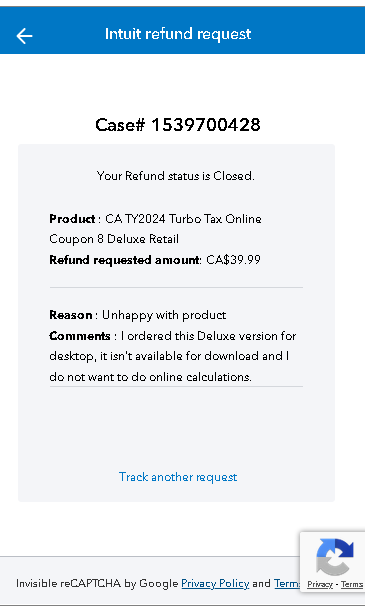Click the reCAPTCHA logo badge
365x606 pixels.
coord(334,557)
